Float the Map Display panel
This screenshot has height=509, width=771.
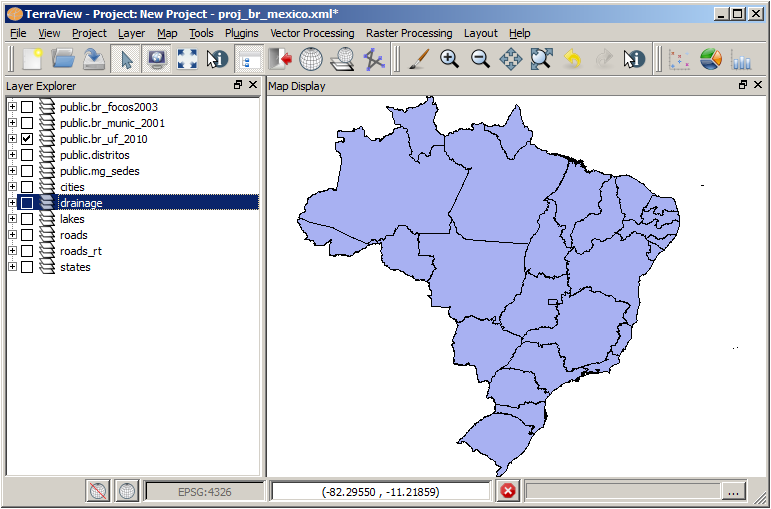[743, 85]
